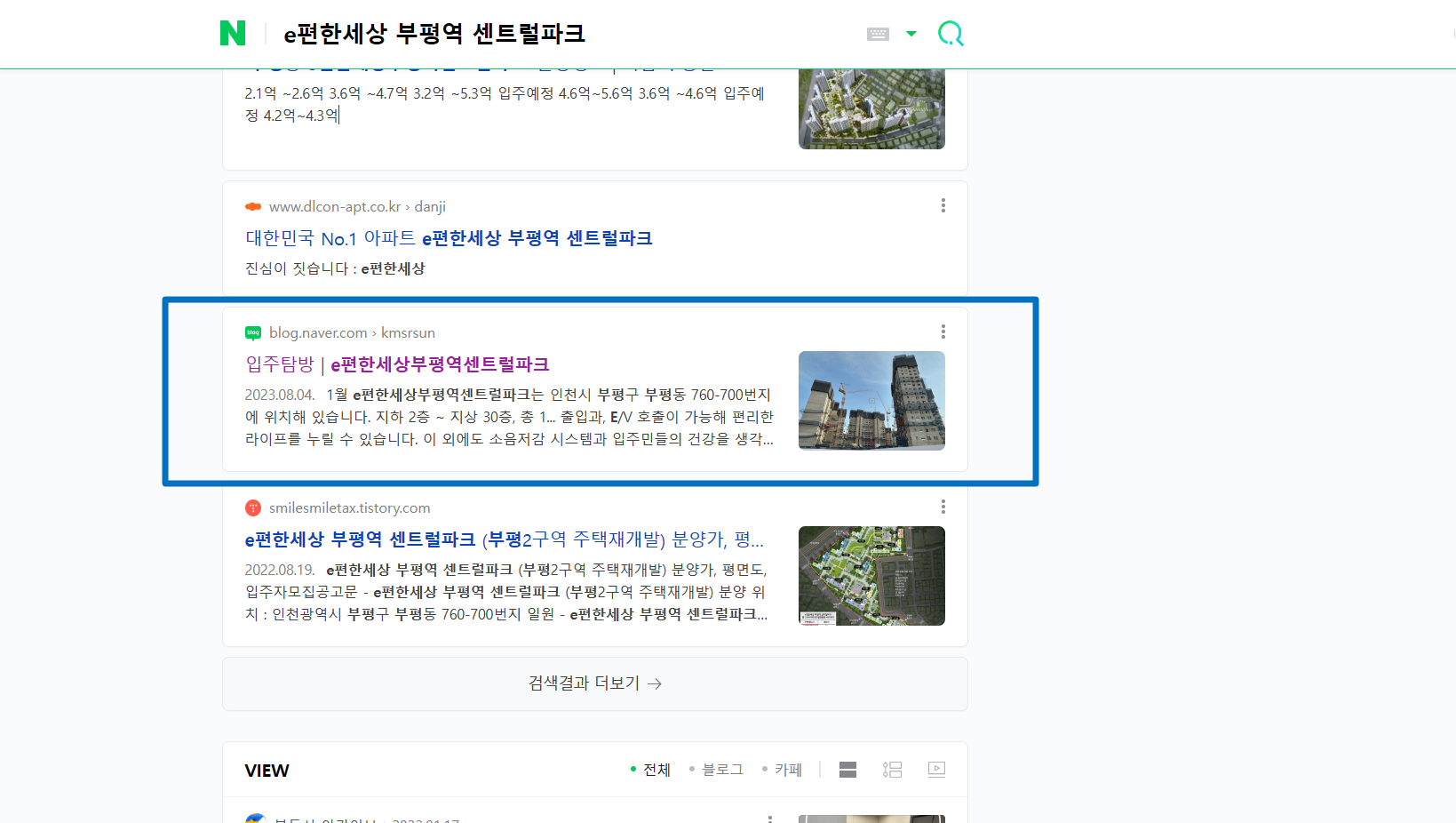Click the tistory snippet dated 2022.08.19.
The height and width of the screenshot is (823, 1456).
[x=507, y=592]
